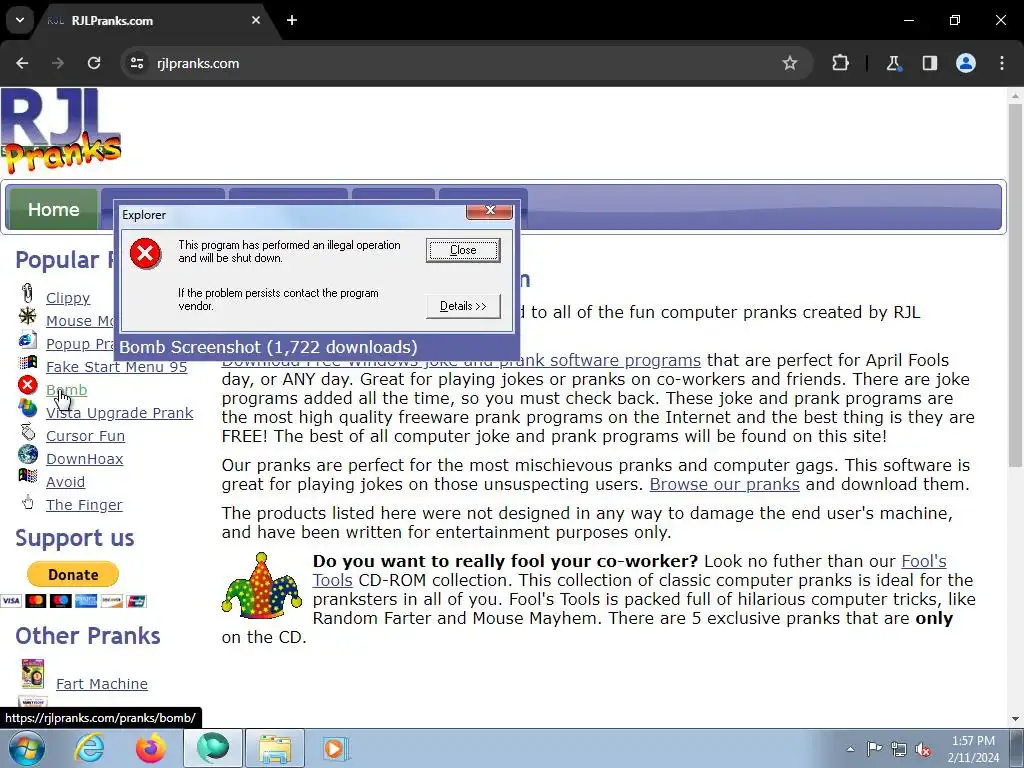Reload the rjlpranks.com page
This screenshot has height=768, width=1024.
(x=94, y=63)
